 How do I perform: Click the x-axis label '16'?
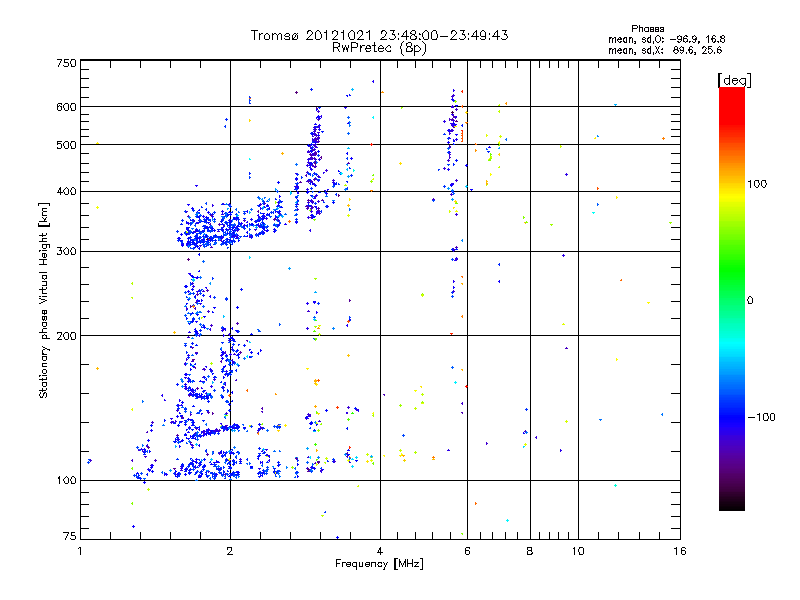click(x=680, y=551)
